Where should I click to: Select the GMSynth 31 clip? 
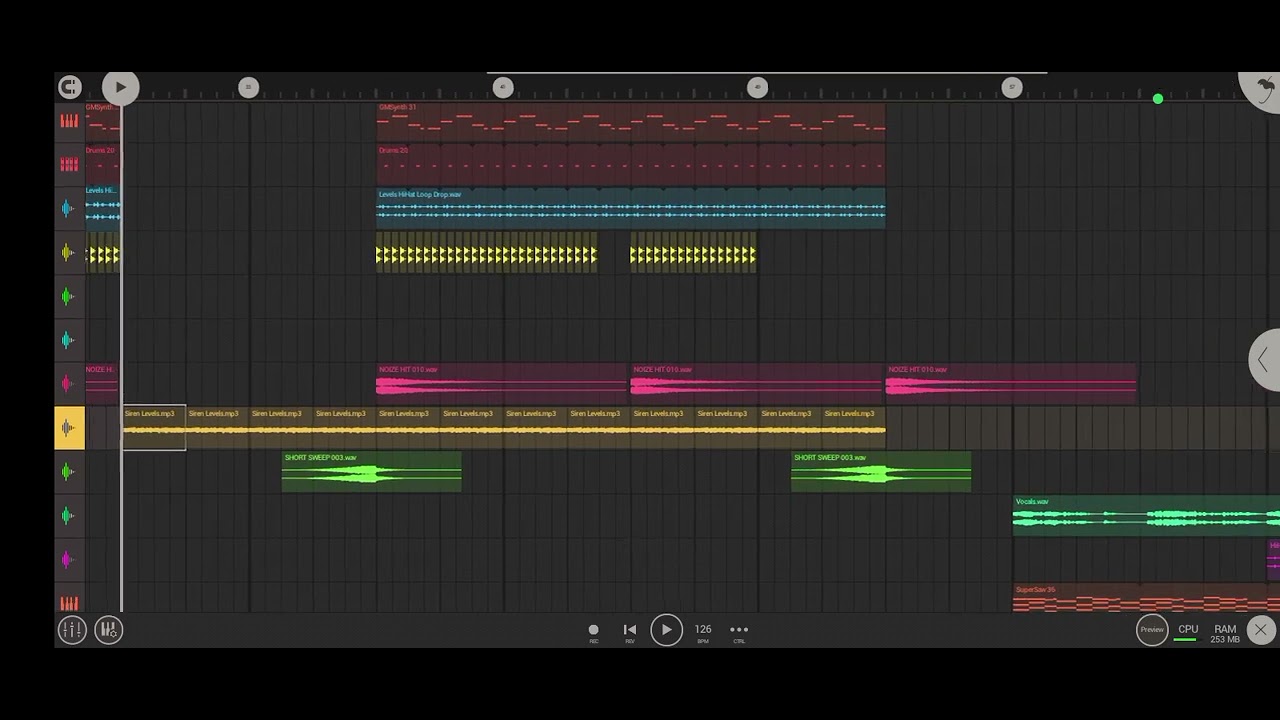point(631,121)
